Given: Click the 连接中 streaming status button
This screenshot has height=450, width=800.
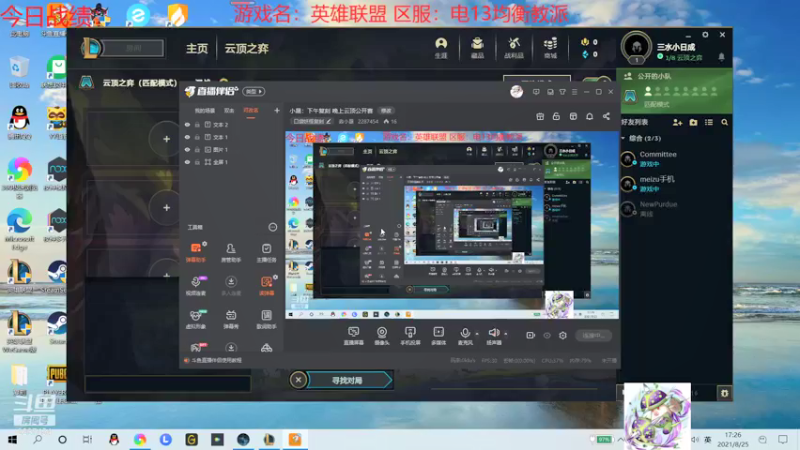Looking at the screenshot, I should click(593, 336).
